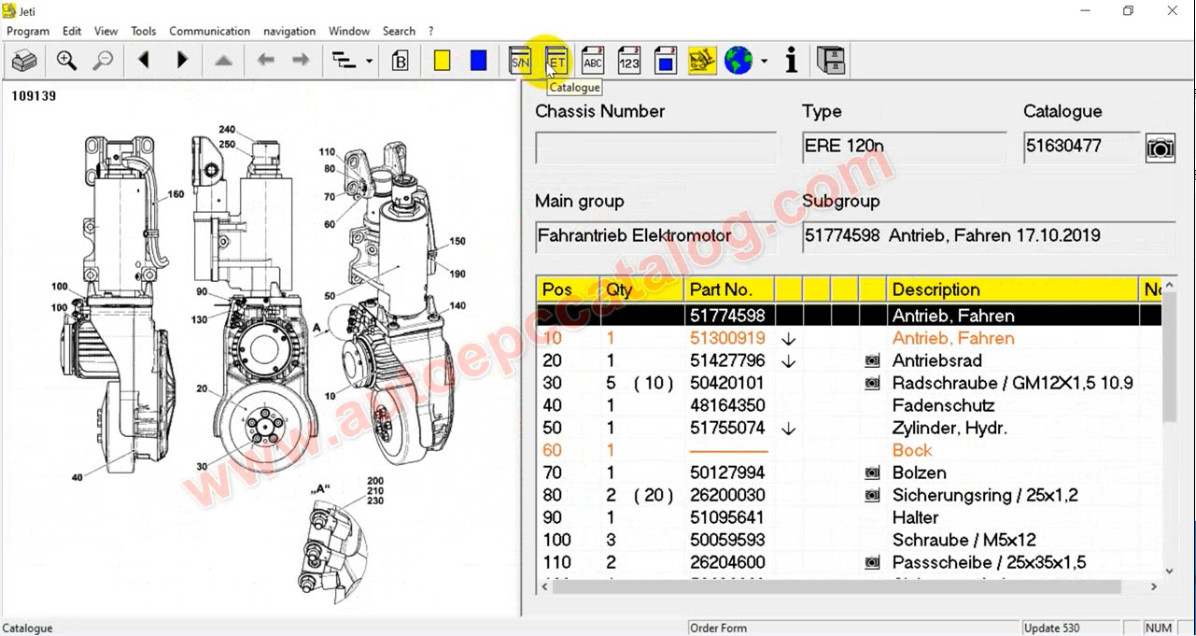Open the camera icon for Bolzen row
The image size is (1196, 636).
(873, 474)
